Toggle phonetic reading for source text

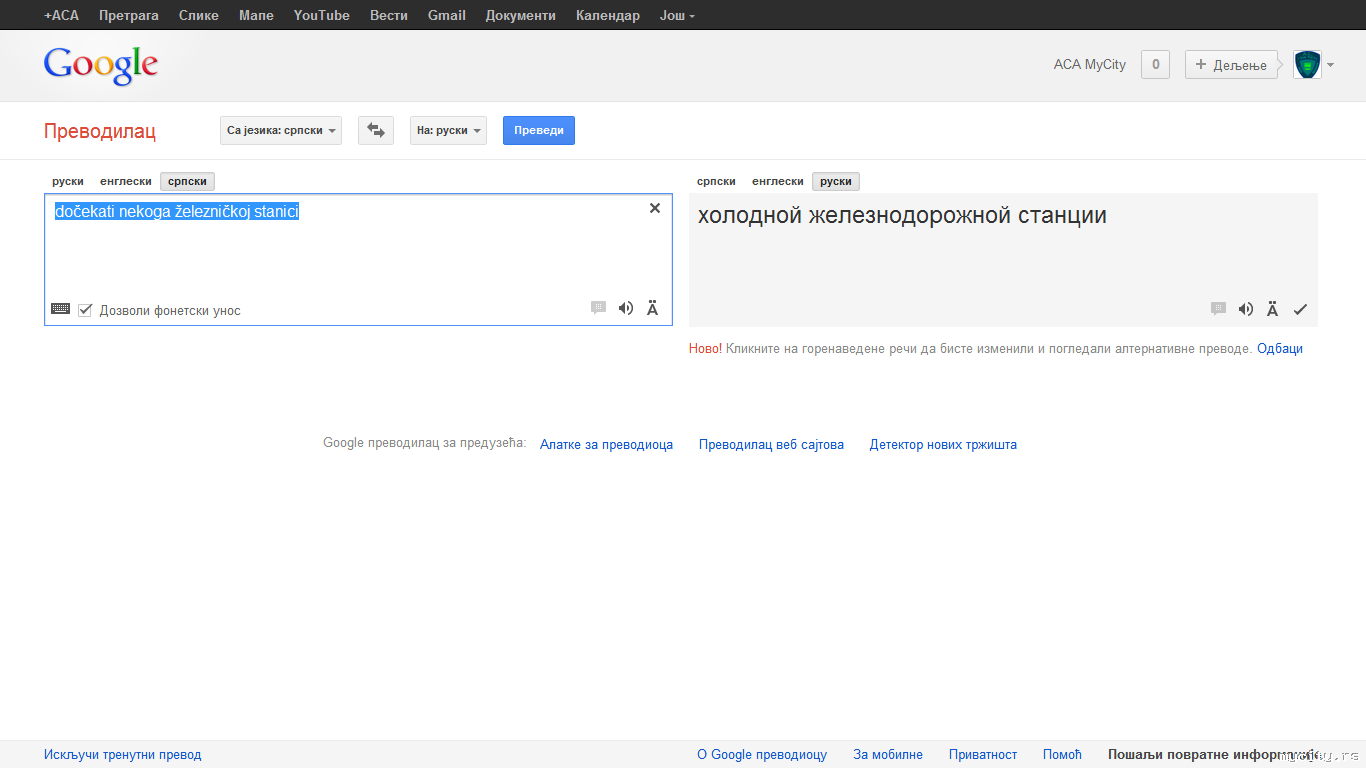point(653,308)
